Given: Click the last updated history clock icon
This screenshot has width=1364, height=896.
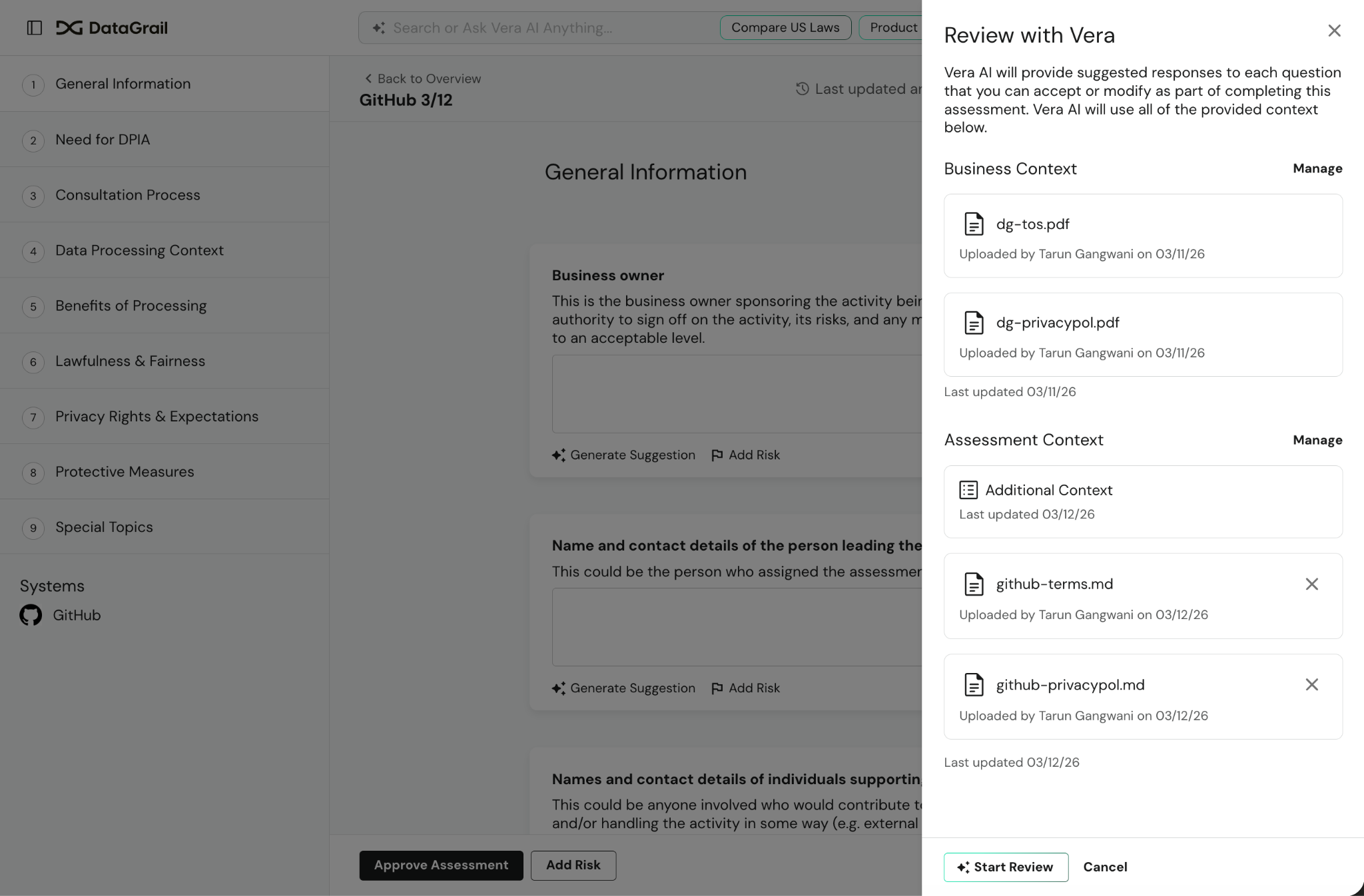Looking at the screenshot, I should (x=803, y=89).
